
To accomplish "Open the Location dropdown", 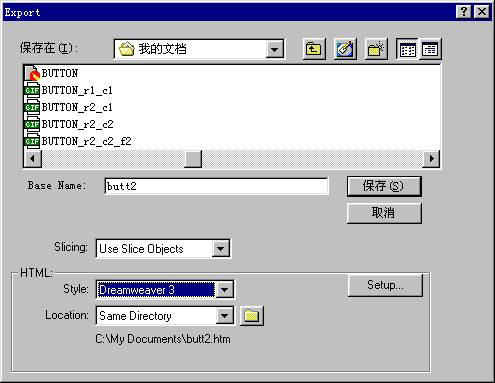I will (x=225, y=315).
